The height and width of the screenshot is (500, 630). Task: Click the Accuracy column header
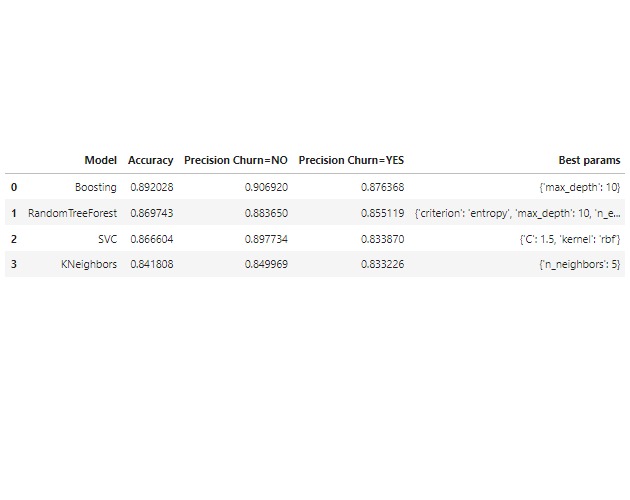150,160
